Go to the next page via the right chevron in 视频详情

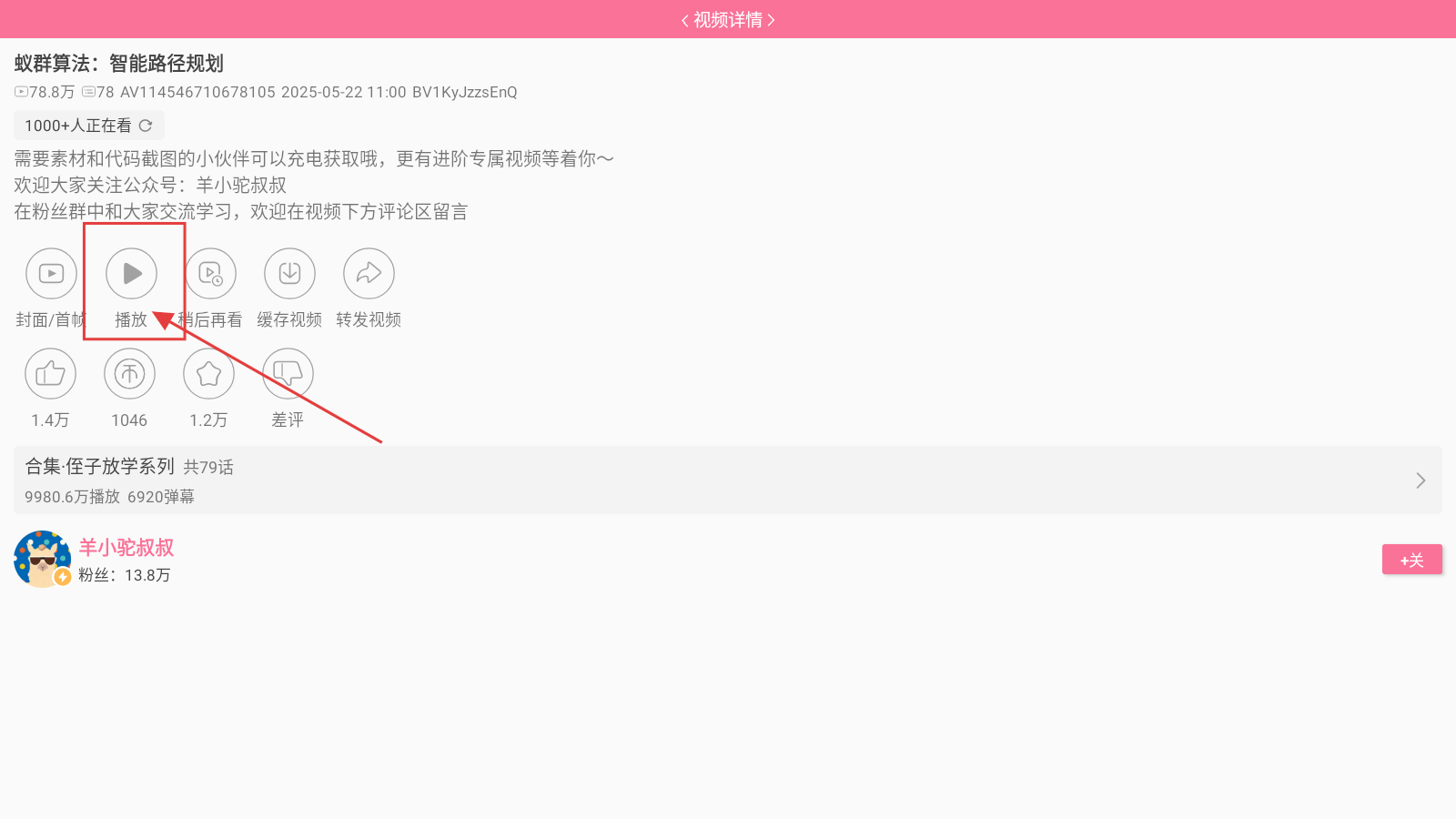771,20
